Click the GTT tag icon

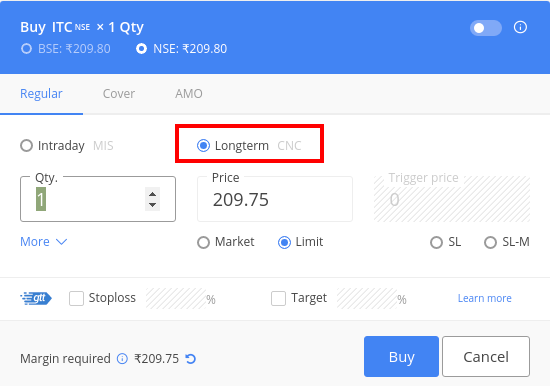click(36, 298)
